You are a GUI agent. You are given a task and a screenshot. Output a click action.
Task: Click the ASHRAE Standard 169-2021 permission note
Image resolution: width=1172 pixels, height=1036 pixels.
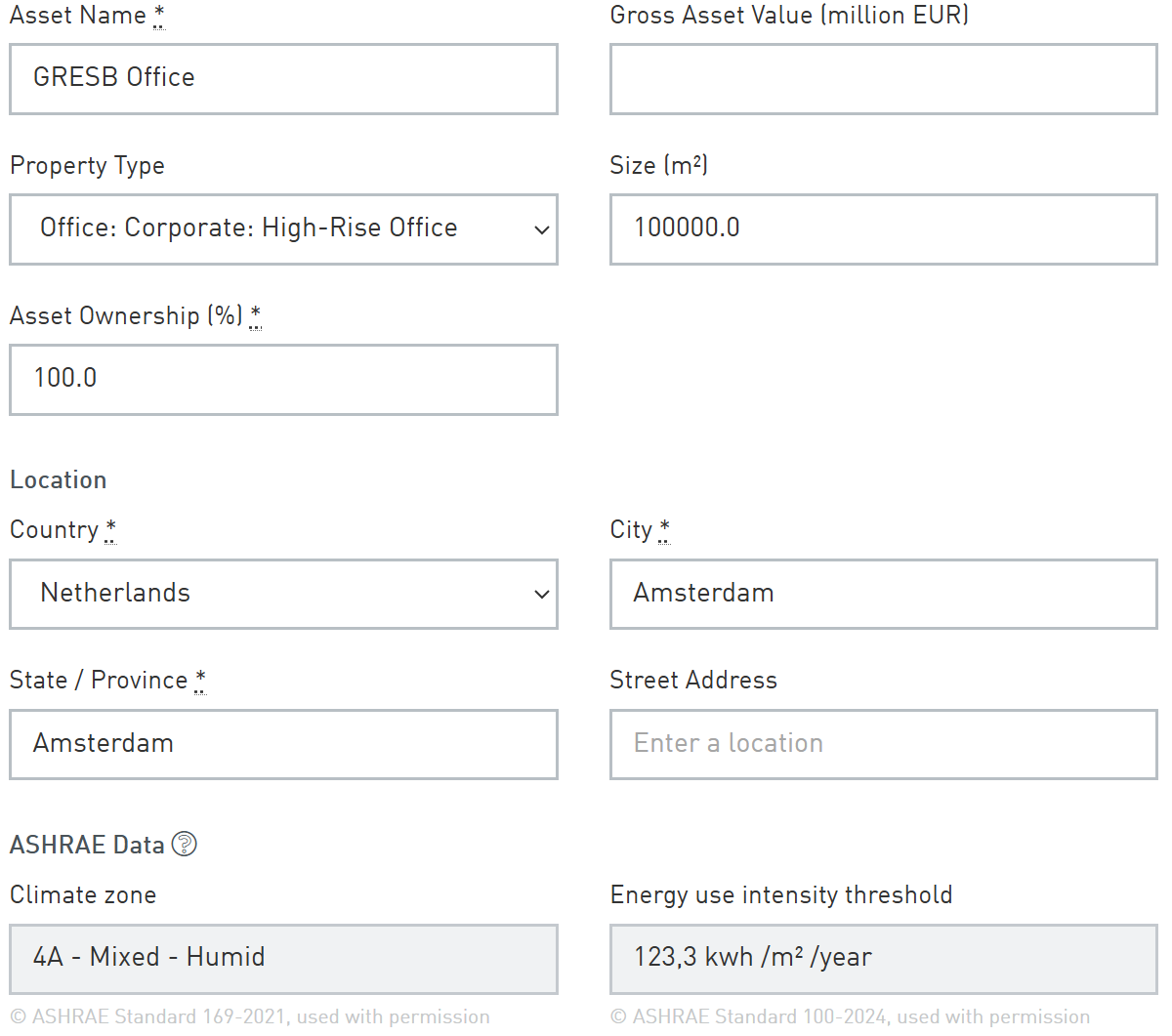250,1016
